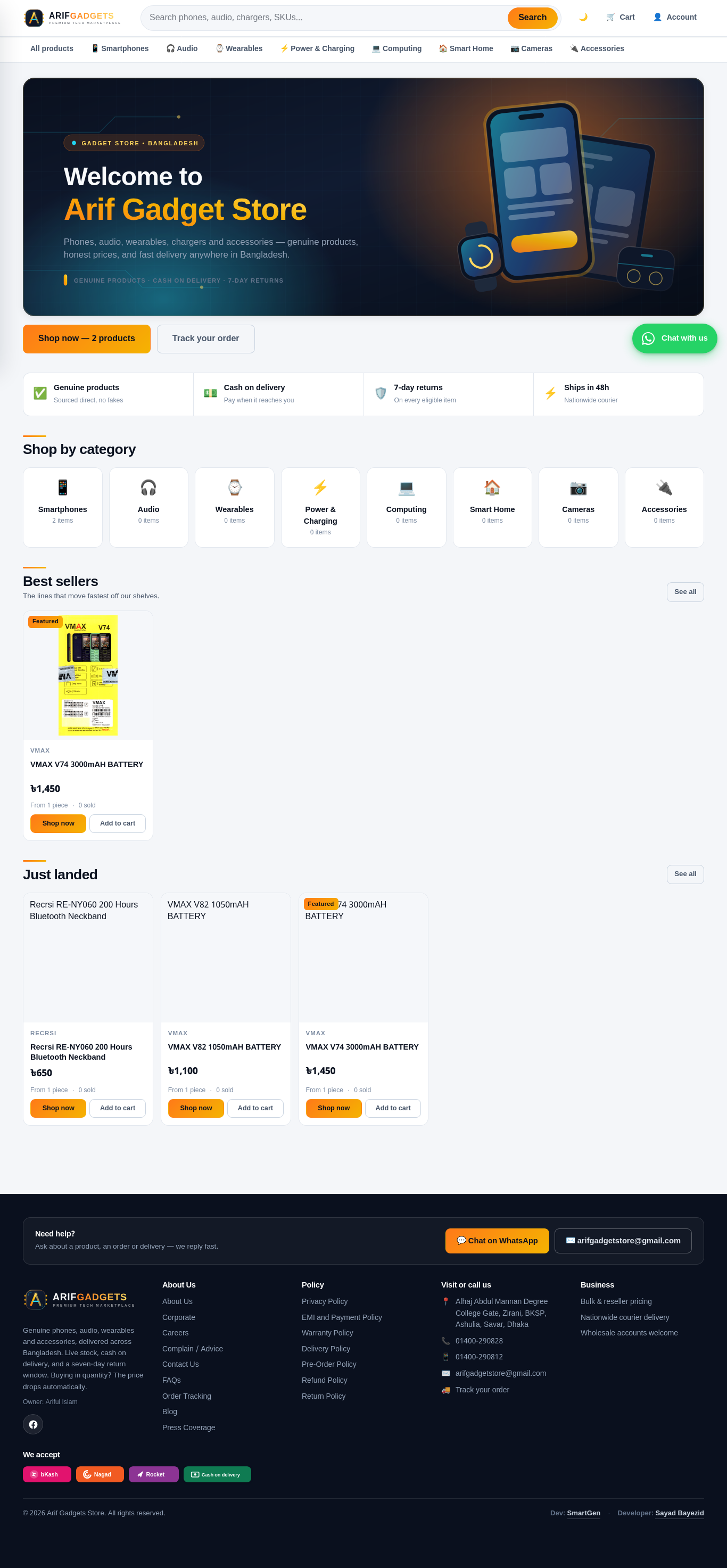Click the footer email link under Visit or call us
Viewport: 727px width, 1568px height.
pos(500,1373)
